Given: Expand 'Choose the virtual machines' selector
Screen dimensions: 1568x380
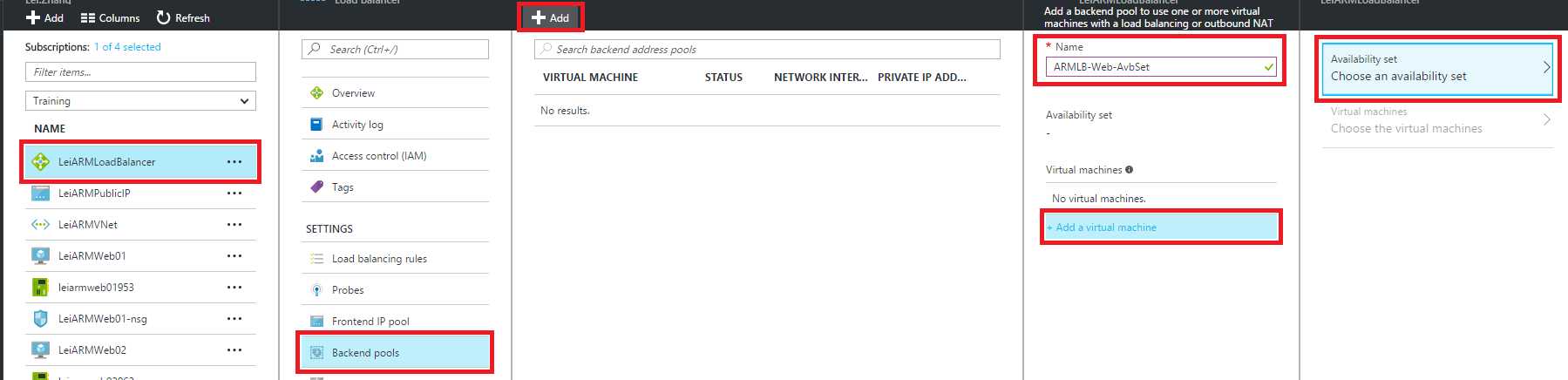Looking at the screenshot, I should coord(1437,120).
